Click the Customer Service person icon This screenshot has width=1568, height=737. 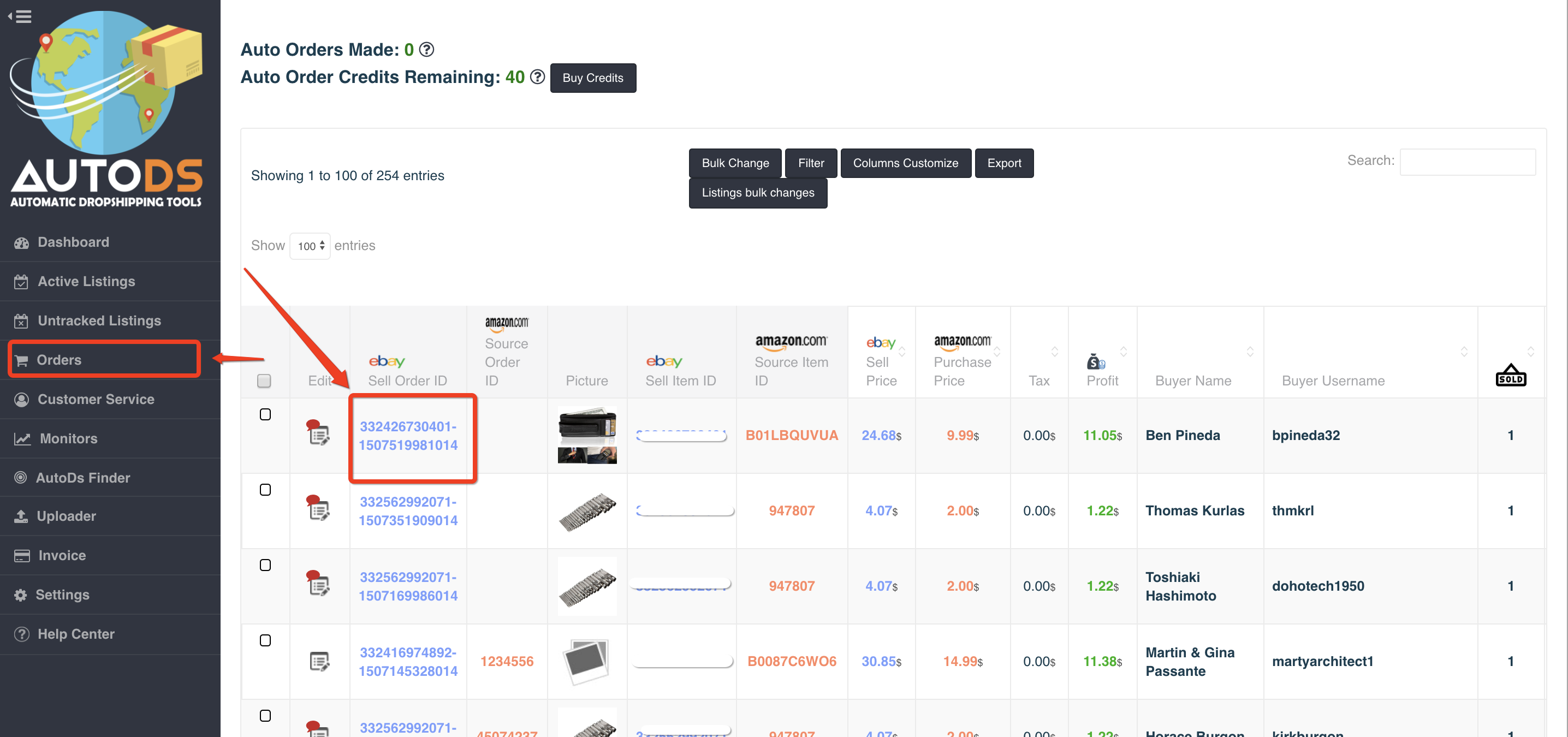(x=22, y=399)
